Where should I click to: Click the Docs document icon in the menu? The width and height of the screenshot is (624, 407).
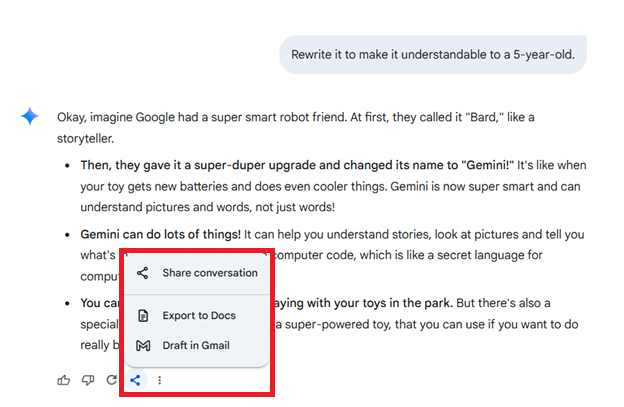(143, 317)
